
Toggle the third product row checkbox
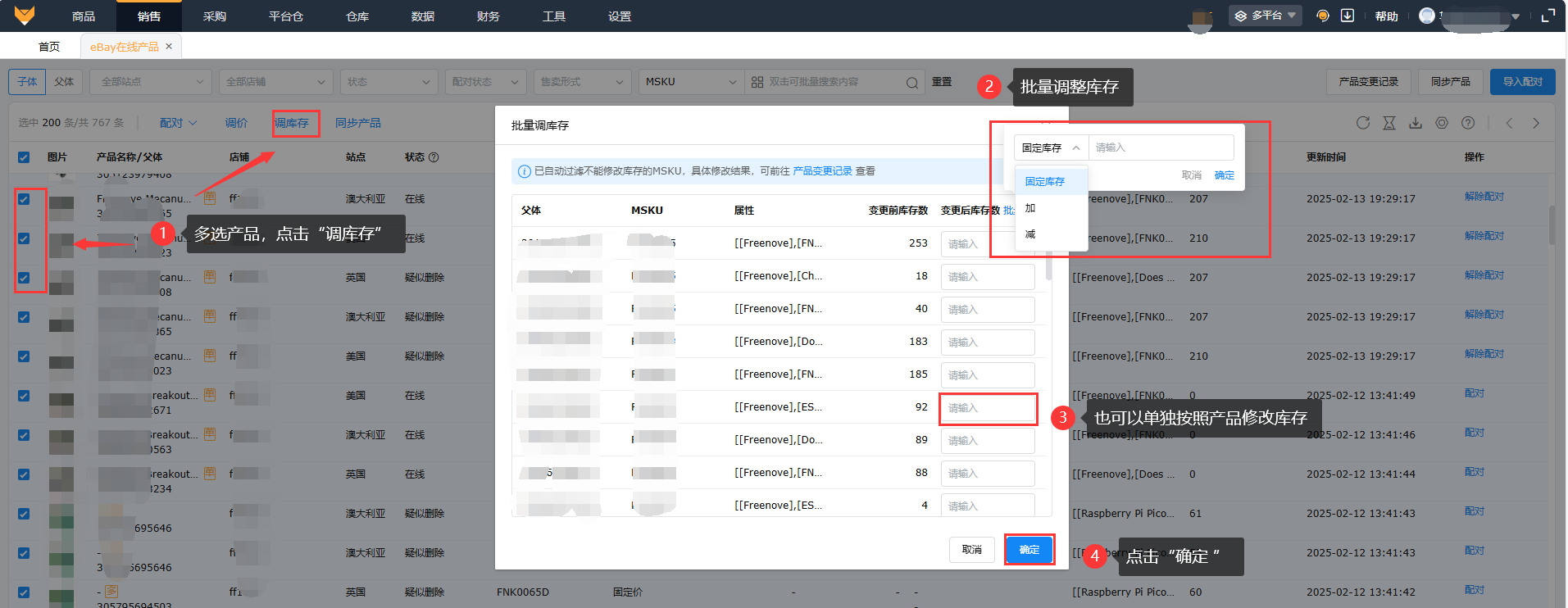(24, 278)
